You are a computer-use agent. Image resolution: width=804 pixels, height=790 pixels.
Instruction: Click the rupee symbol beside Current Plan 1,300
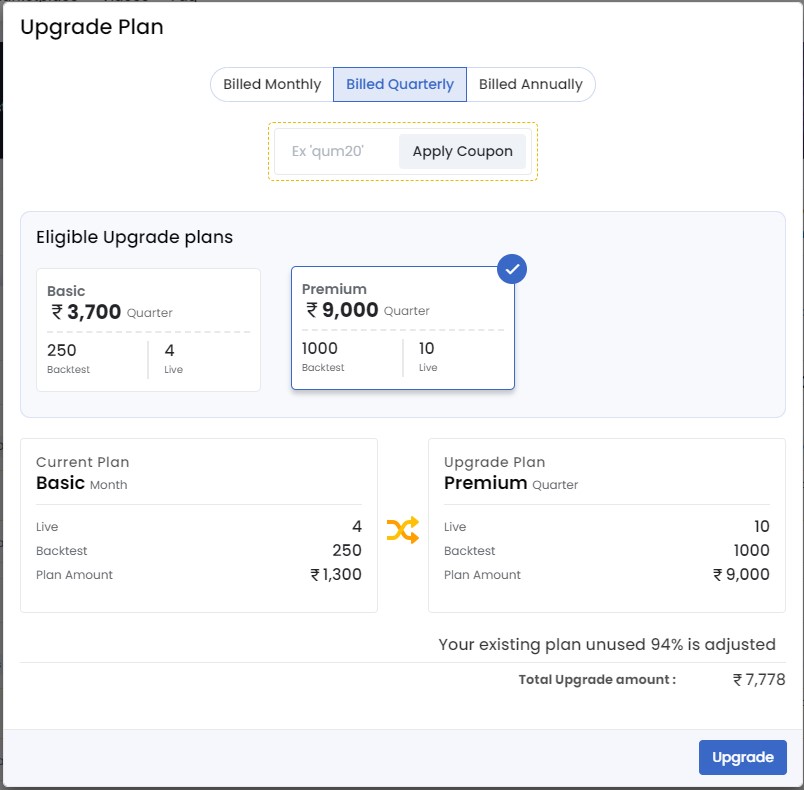coord(316,575)
